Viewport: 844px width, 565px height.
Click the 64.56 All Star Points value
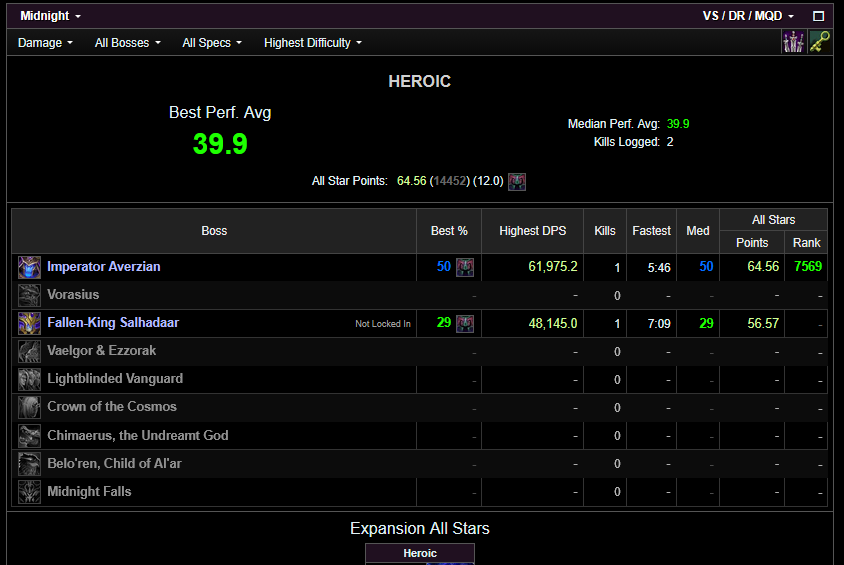coord(411,181)
